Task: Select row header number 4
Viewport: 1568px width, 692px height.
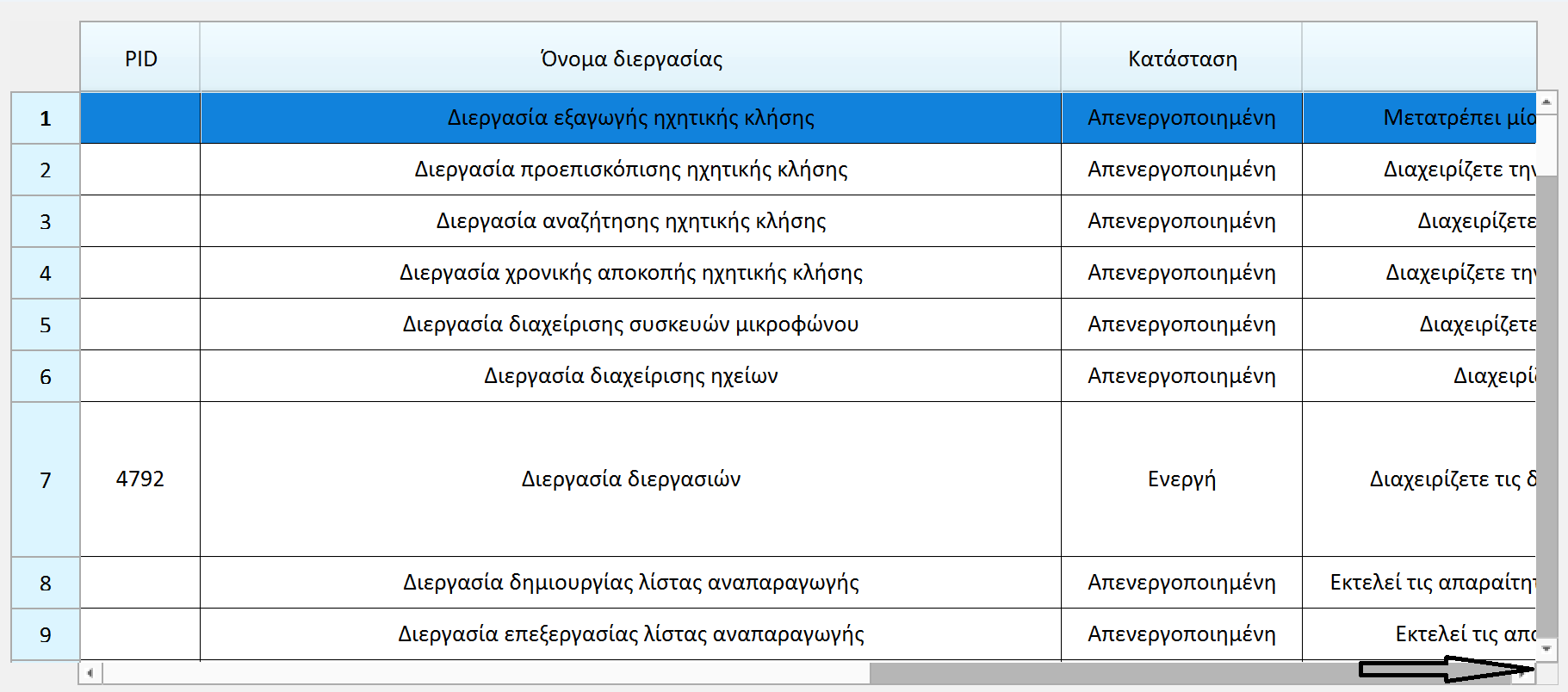Action: tap(46, 273)
